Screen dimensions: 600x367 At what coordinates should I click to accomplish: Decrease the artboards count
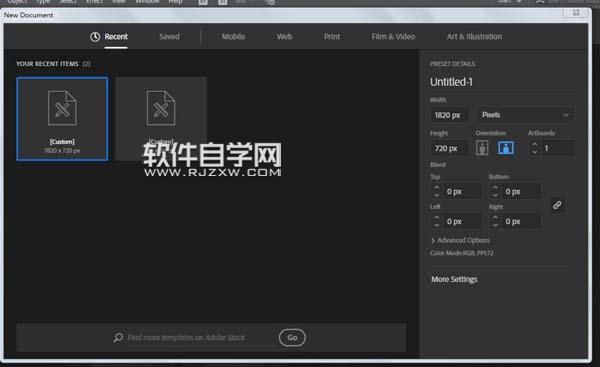click(x=535, y=152)
